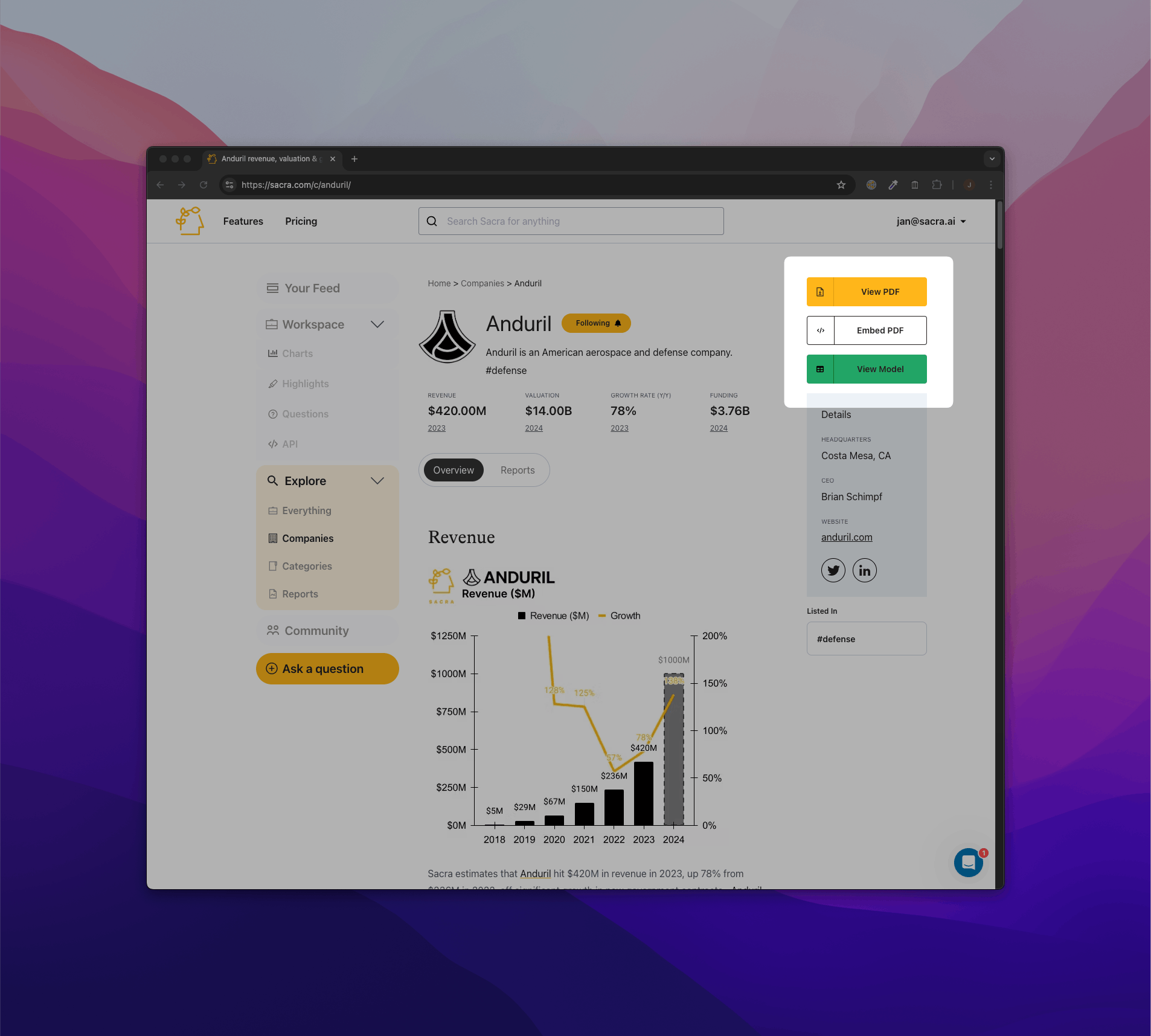This screenshot has width=1151, height=1036.
Task: Click browser profile avatar J
Action: [969, 185]
